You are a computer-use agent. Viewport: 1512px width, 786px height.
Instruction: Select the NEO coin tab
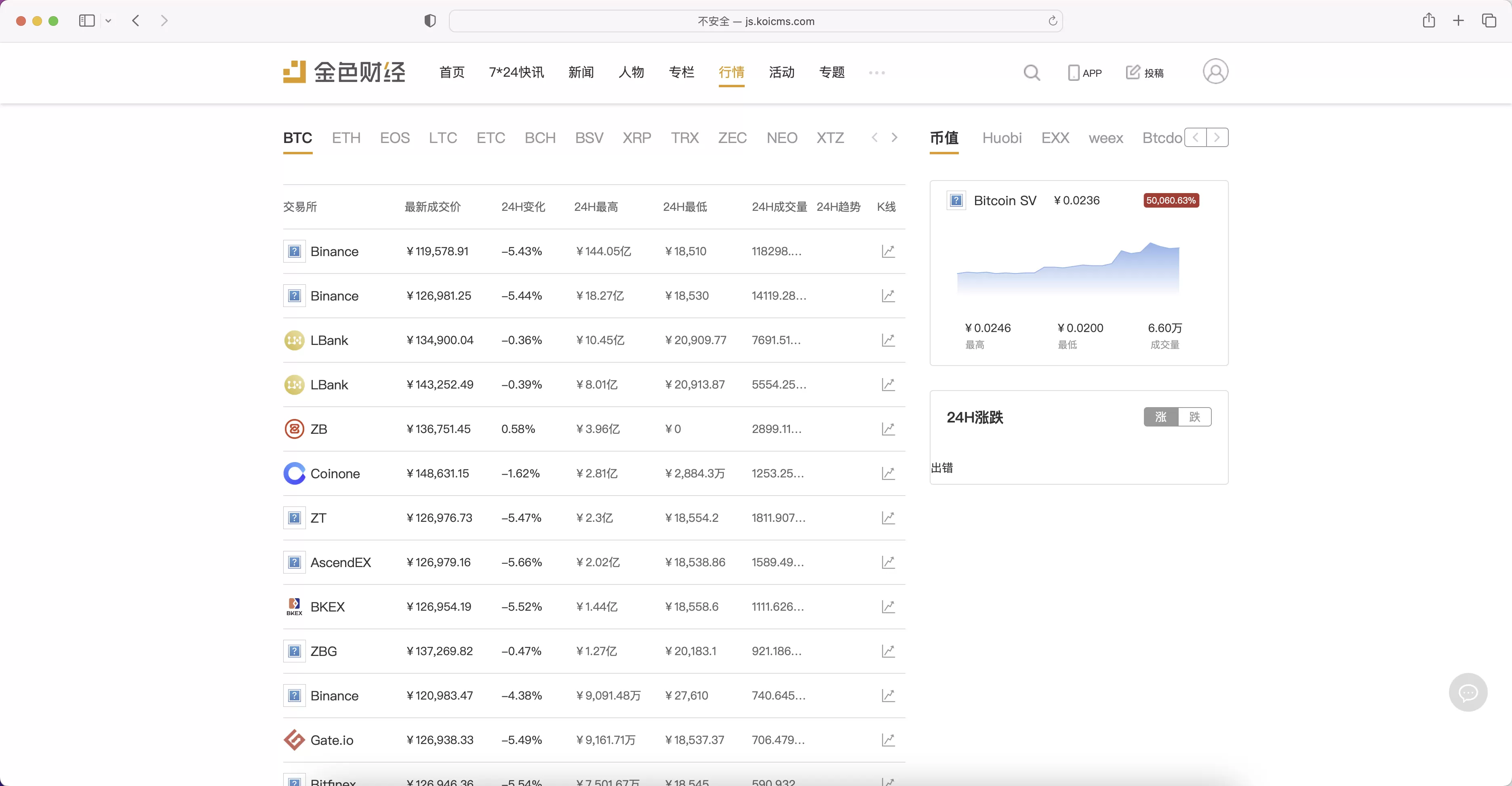[x=782, y=138]
